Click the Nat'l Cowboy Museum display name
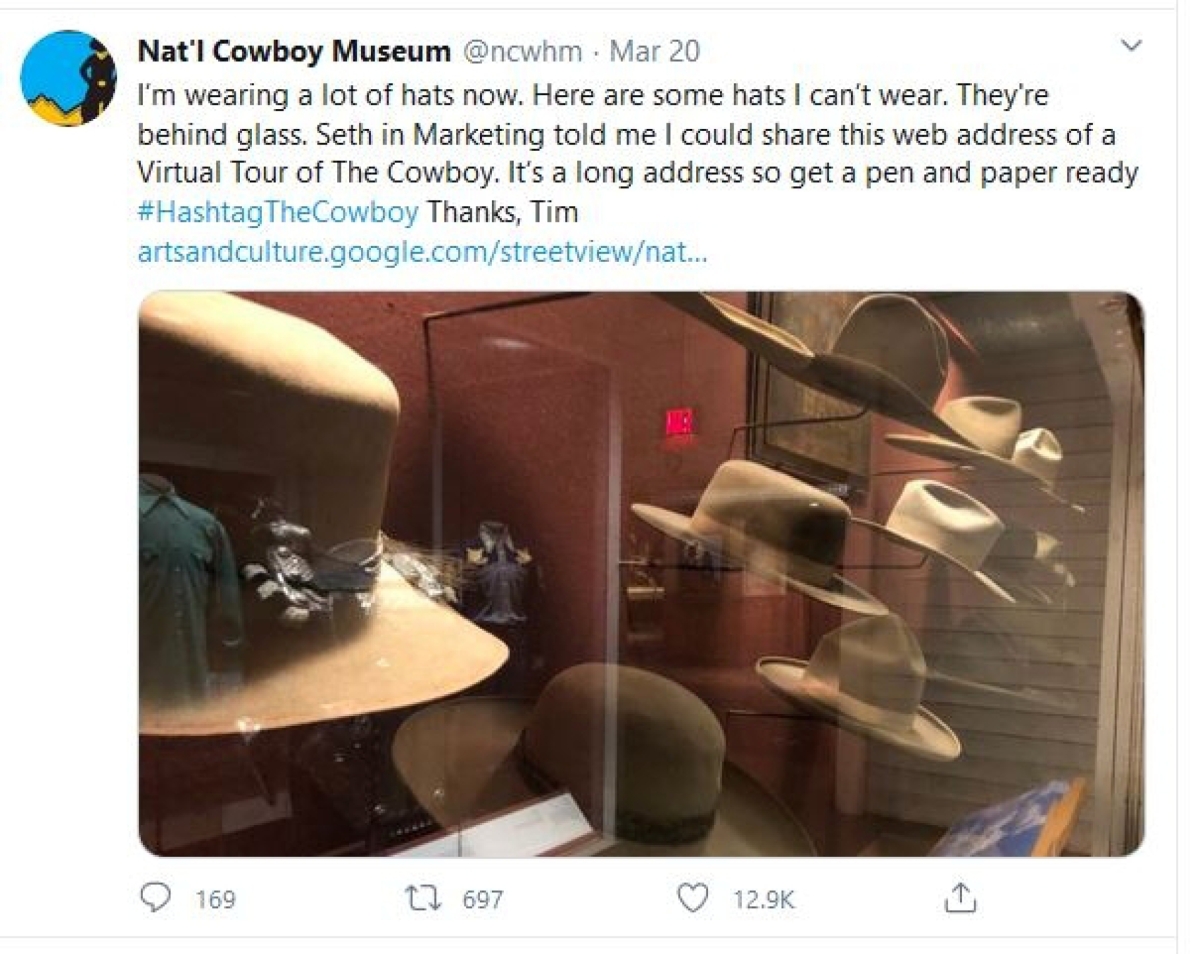Screen dimensions: 1200x954 click(294, 51)
